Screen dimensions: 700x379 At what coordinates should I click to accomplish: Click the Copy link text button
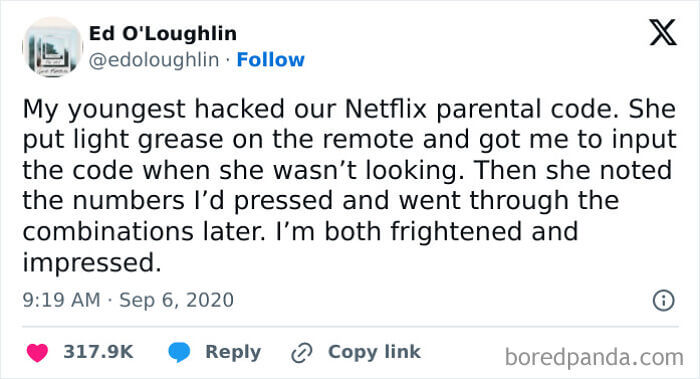(x=374, y=352)
